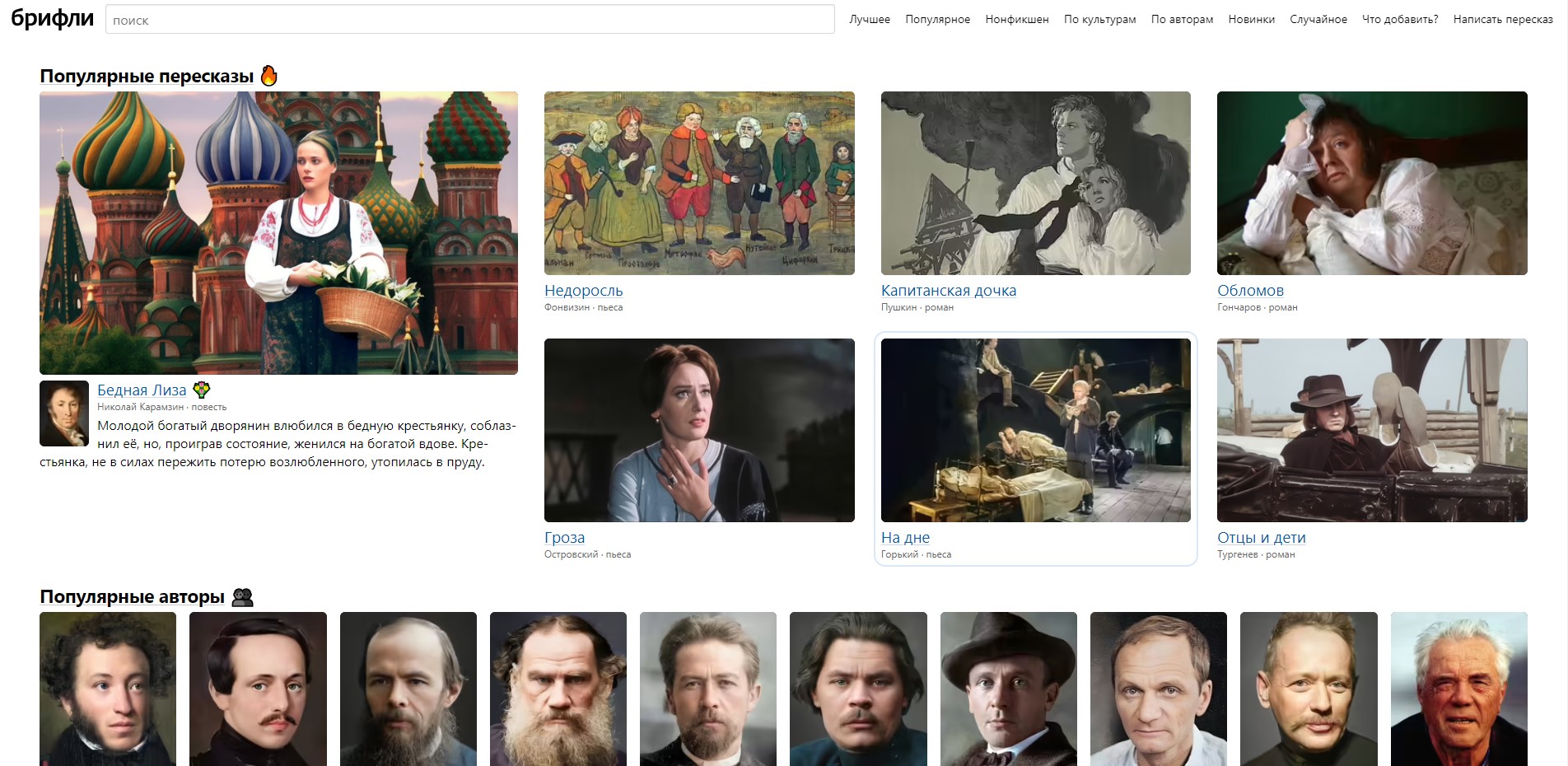Open the Гроза title link

click(x=564, y=537)
